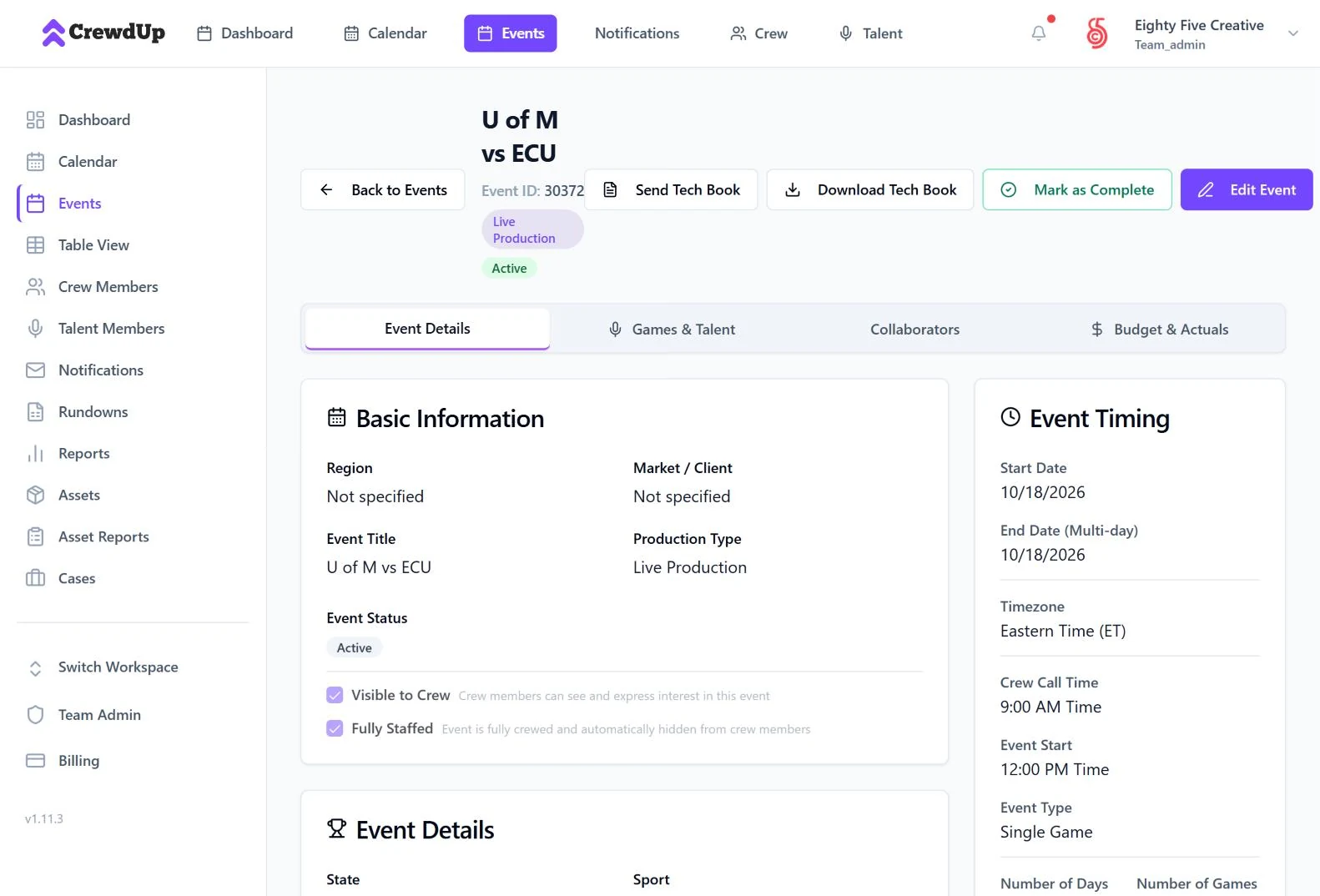The height and width of the screenshot is (896, 1320).
Task: Download Tech Book
Action: (x=870, y=190)
